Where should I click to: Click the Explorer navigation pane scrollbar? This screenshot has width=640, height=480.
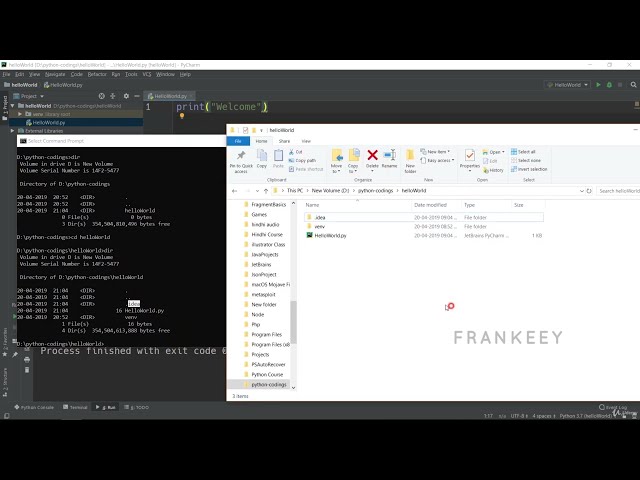(x=293, y=322)
